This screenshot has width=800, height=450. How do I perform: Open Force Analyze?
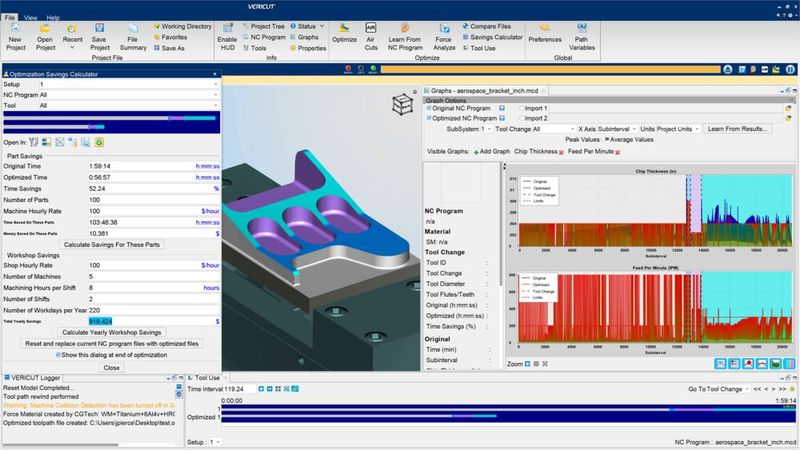tap(444, 37)
